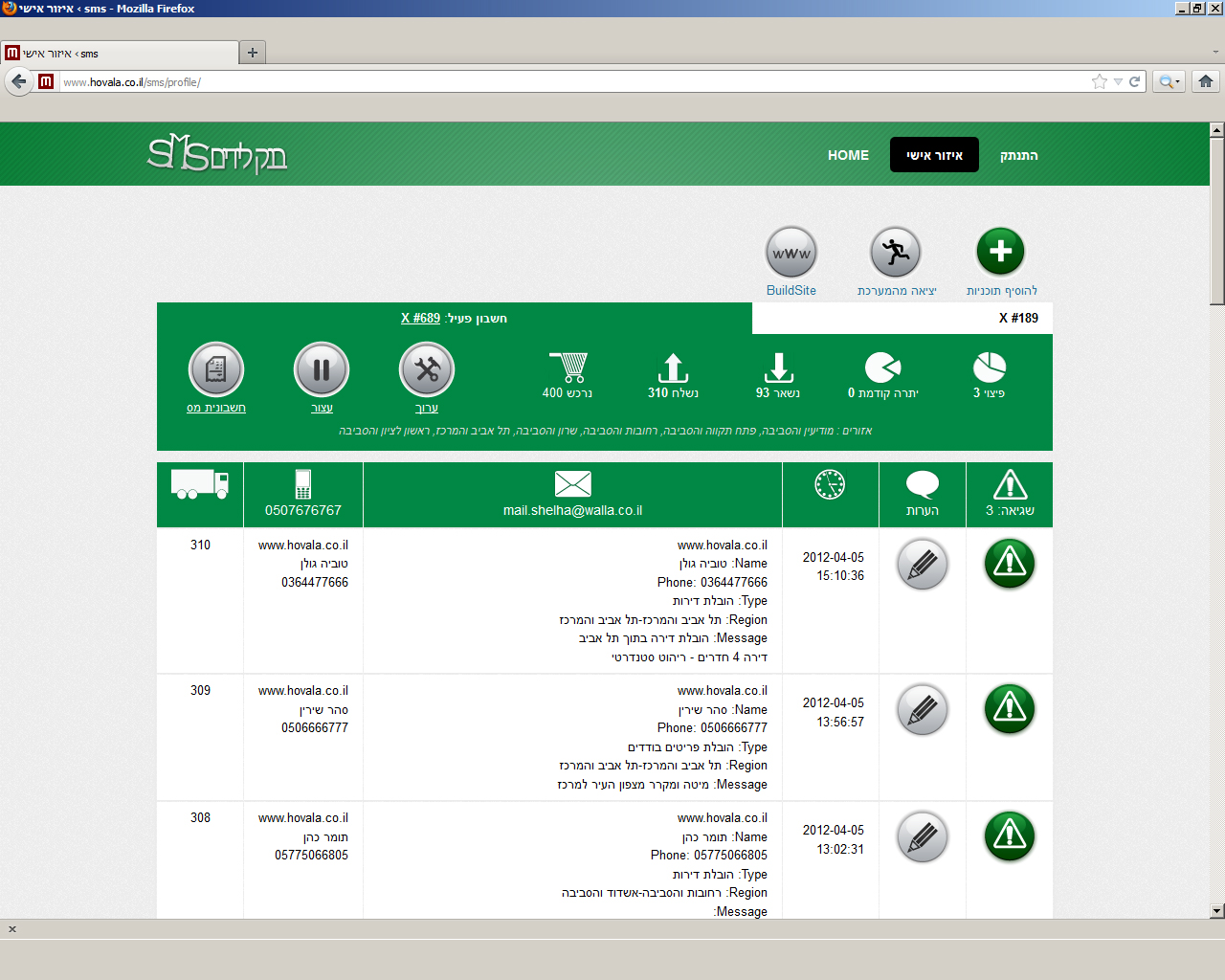1225x980 pixels.
Task: Open the bookmark star dropdown arrow
Action: tap(1117, 82)
